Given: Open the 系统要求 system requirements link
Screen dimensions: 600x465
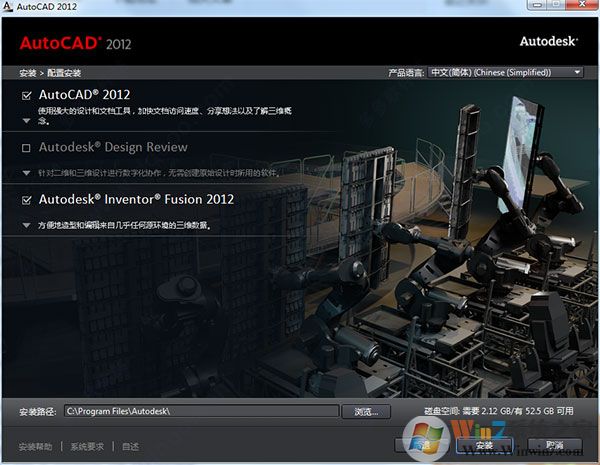Looking at the screenshot, I should tap(87, 447).
